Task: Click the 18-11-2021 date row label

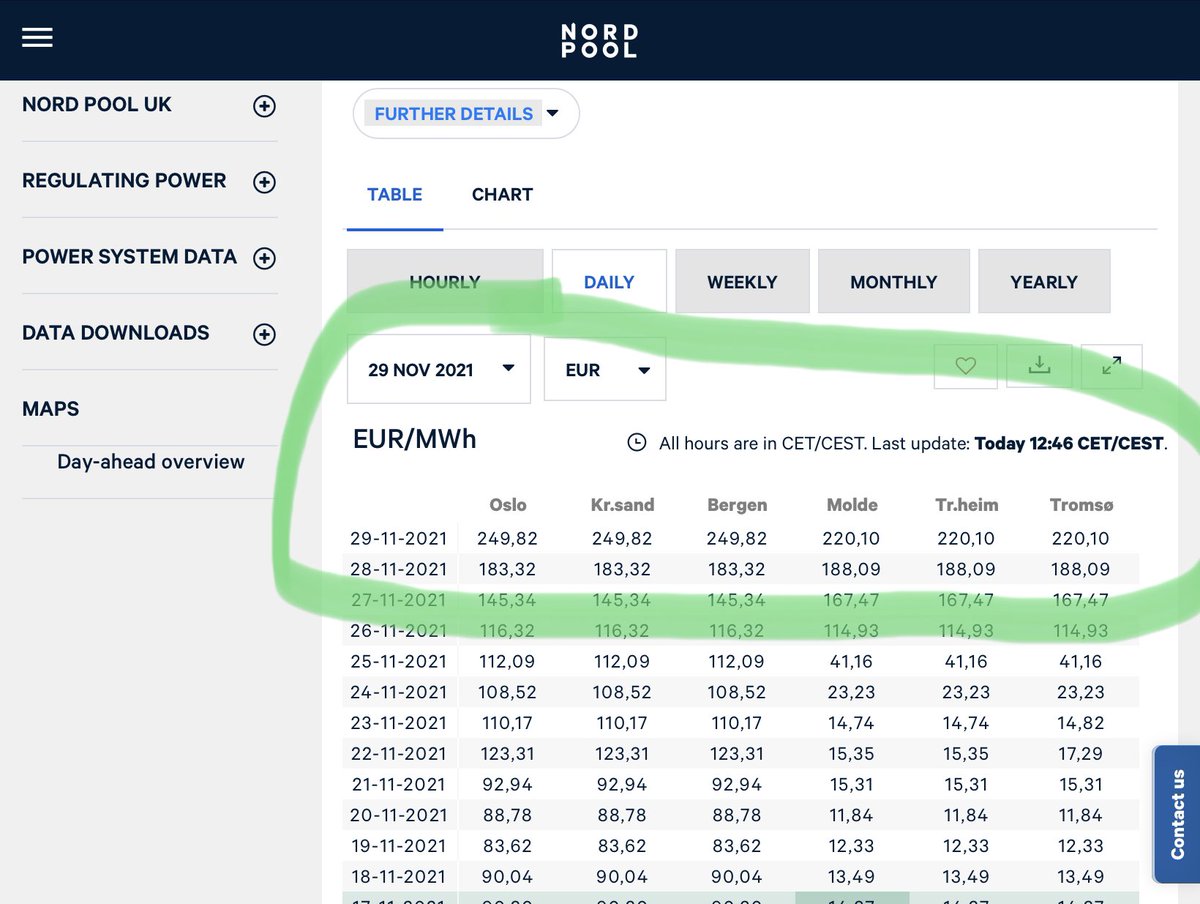Action: [x=398, y=877]
